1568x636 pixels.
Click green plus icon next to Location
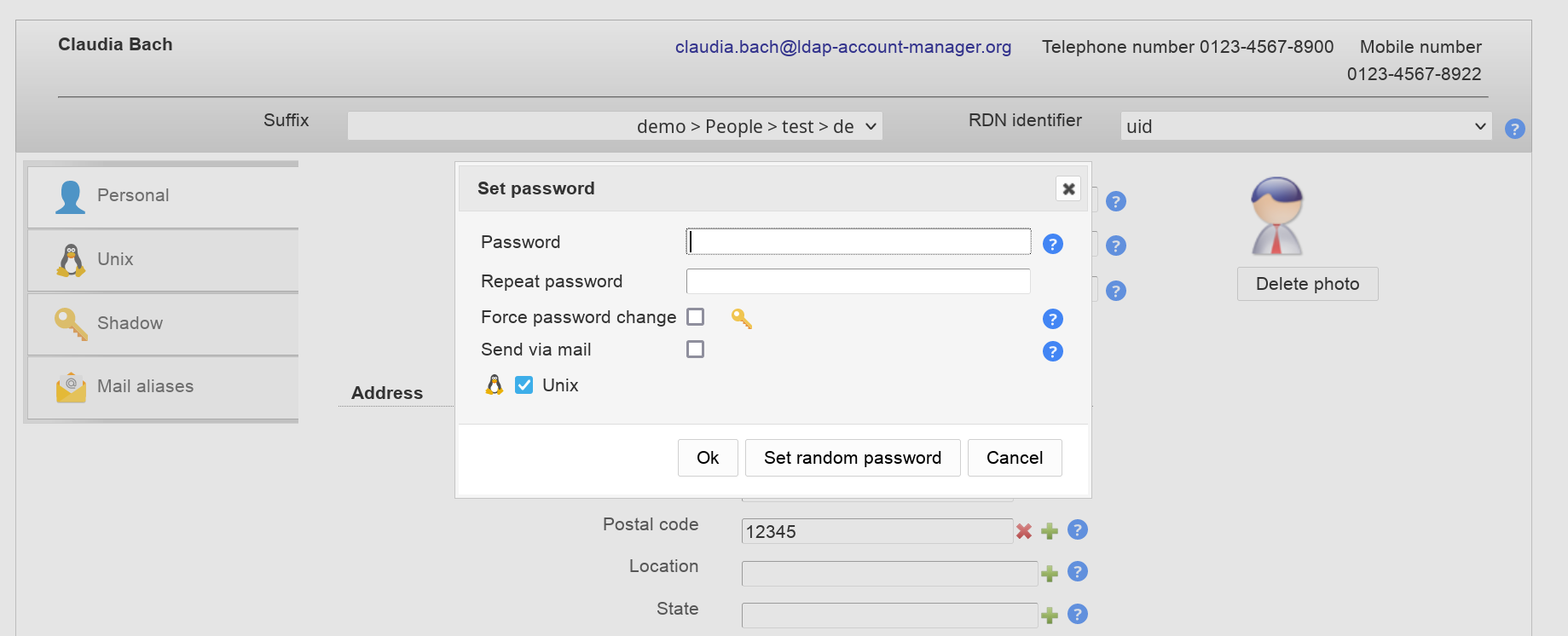(1050, 573)
